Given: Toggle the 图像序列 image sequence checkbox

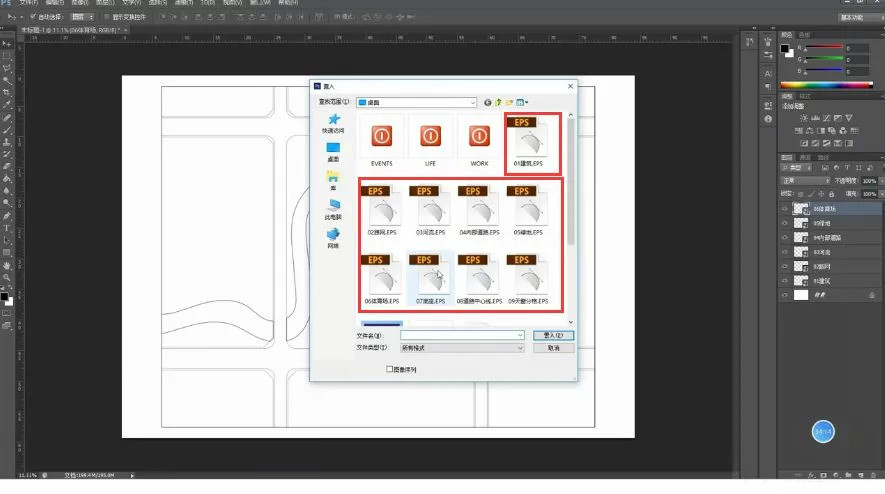Looking at the screenshot, I should pyautogui.click(x=390, y=369).
